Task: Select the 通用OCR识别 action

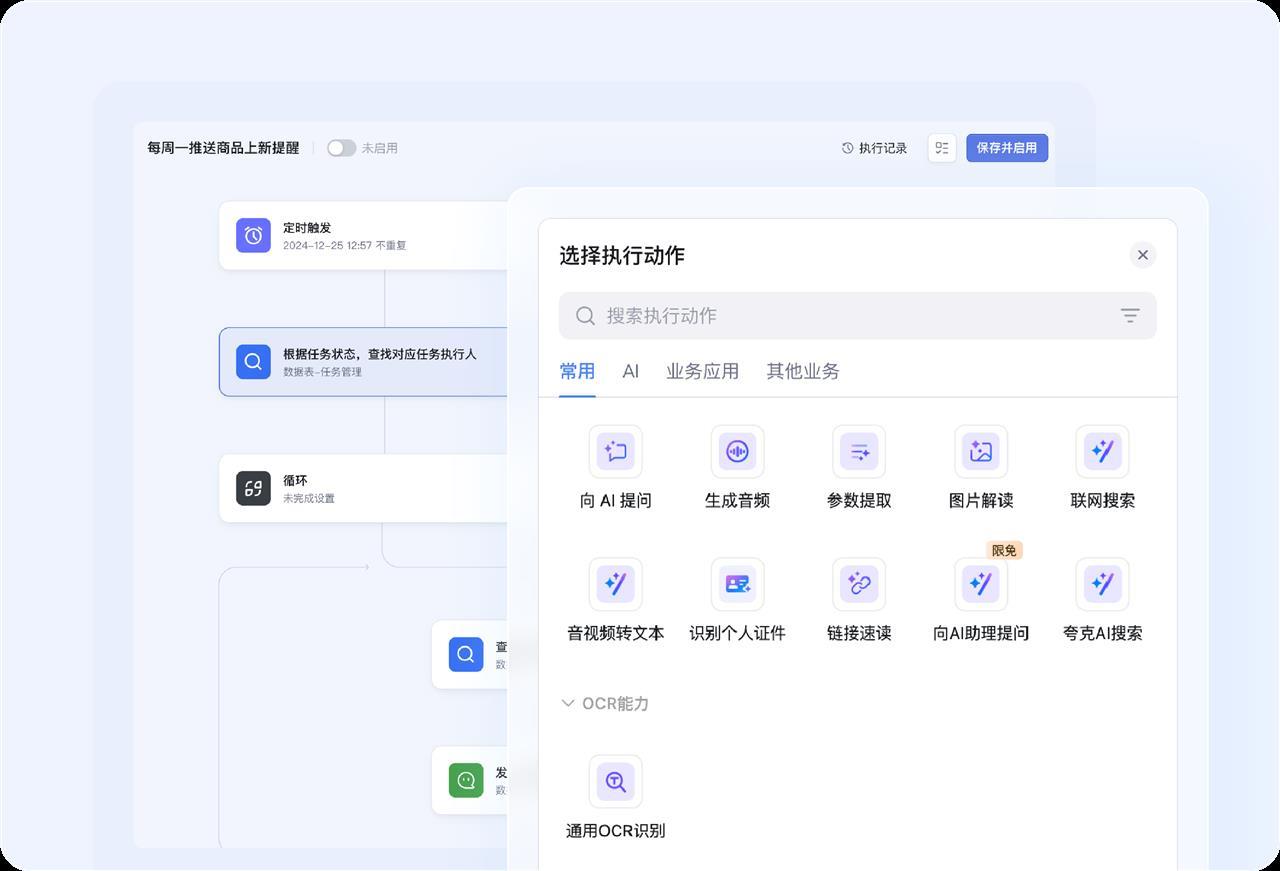Action: point(615,781)
